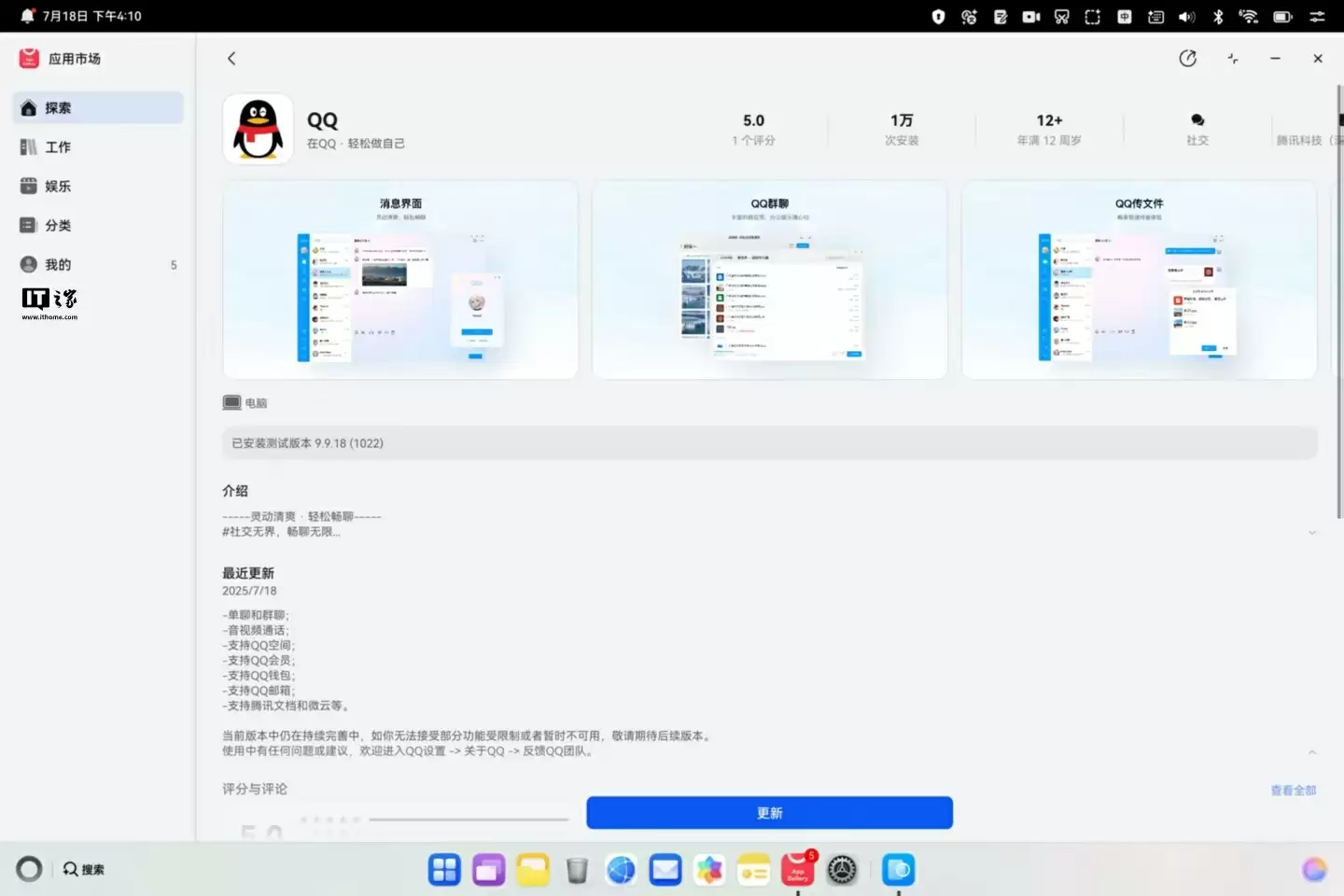Open the Settings gear in the dock
The width and height of the screenshot is (1344, 896).
click(x=841, y=869)
